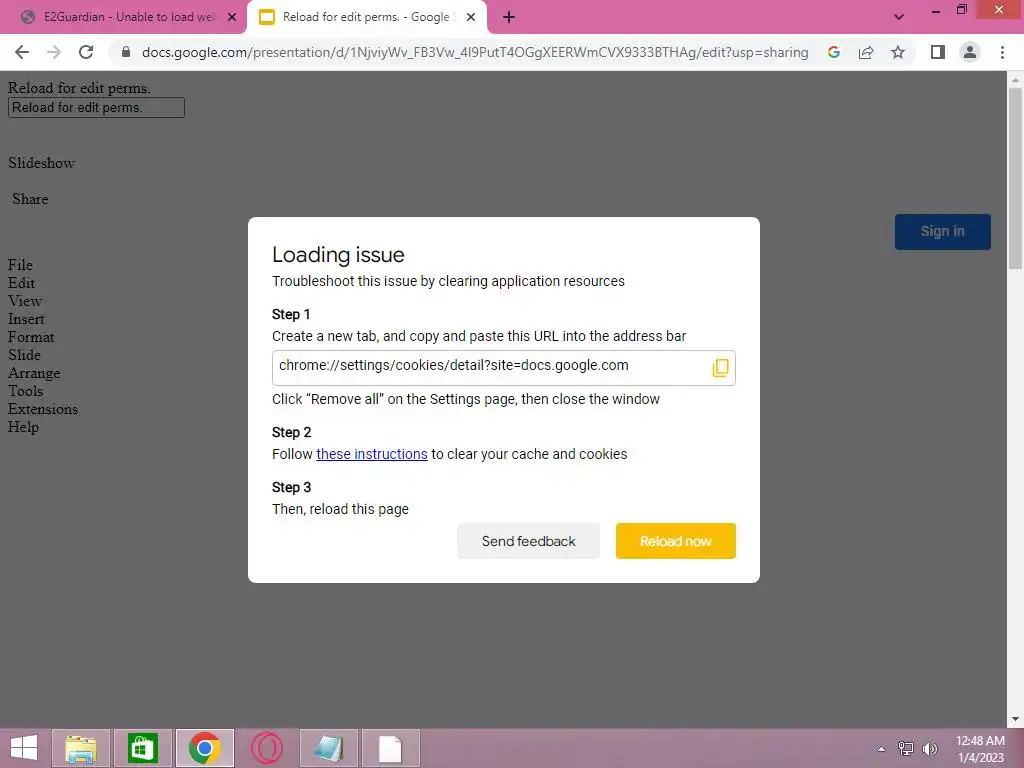Click the address bar URL
1024x768 pixels.
(475, 52)
